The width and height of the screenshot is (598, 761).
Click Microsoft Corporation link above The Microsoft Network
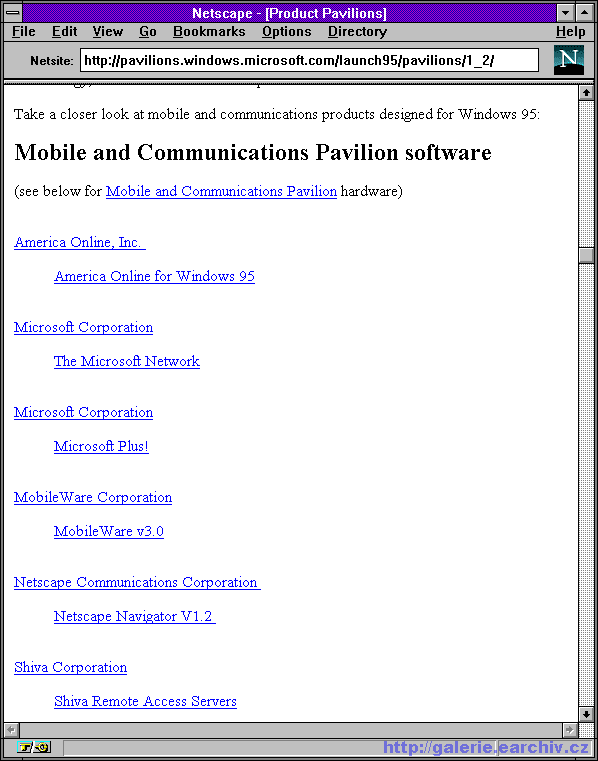[83, 327]
